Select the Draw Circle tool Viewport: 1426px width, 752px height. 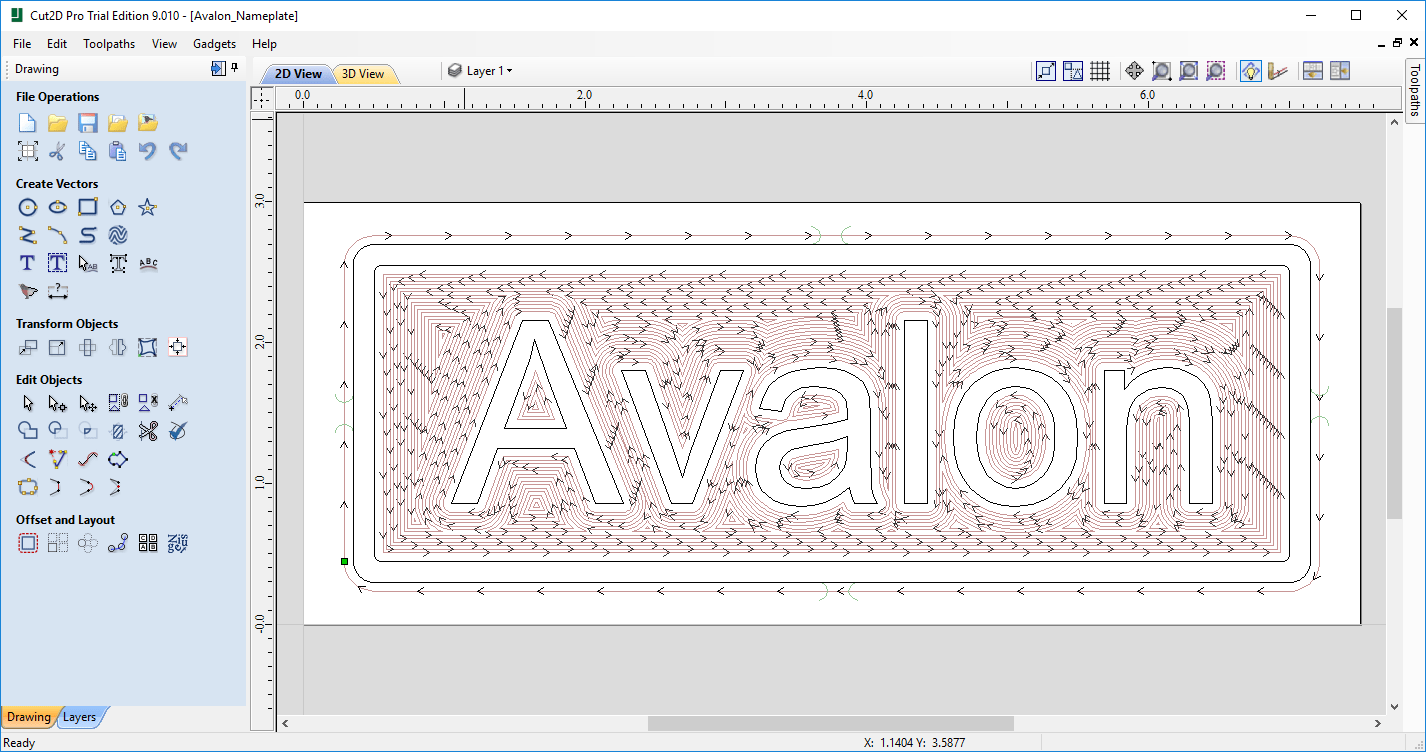(27, 207)
